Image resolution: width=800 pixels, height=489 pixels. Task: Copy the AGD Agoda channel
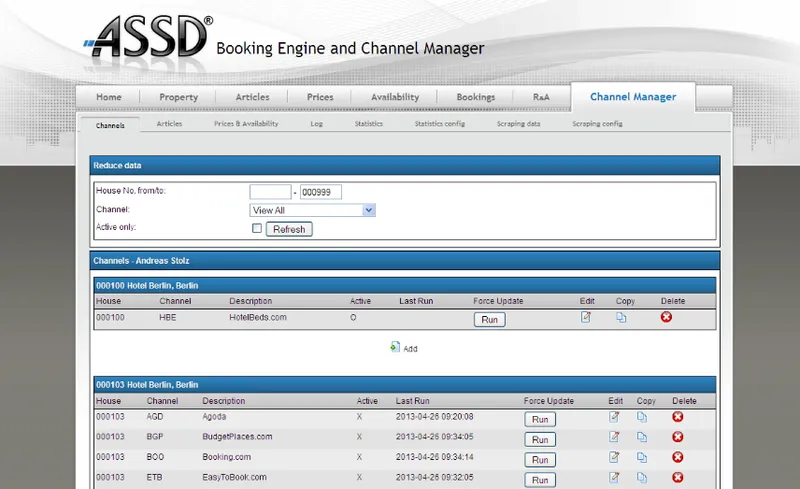(x=642, y=418)
